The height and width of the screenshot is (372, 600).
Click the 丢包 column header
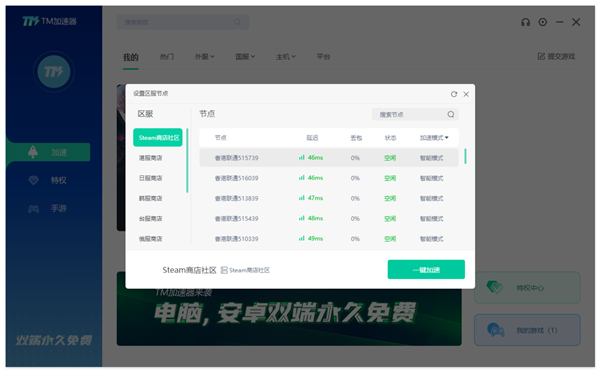pos(356,138)
